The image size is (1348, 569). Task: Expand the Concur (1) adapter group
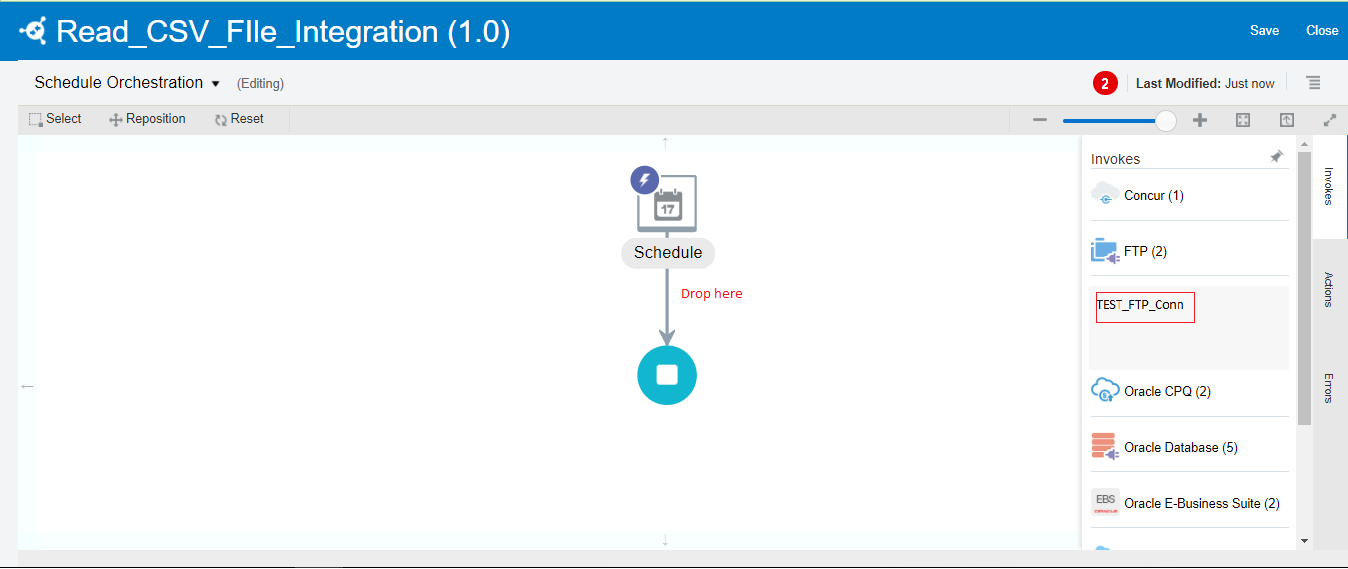[x=1189, y=195]
